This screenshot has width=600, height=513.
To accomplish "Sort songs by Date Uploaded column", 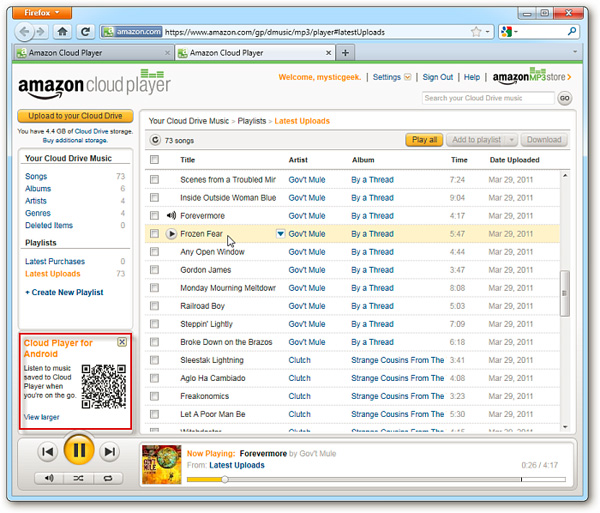I will [x=514, y=160].
